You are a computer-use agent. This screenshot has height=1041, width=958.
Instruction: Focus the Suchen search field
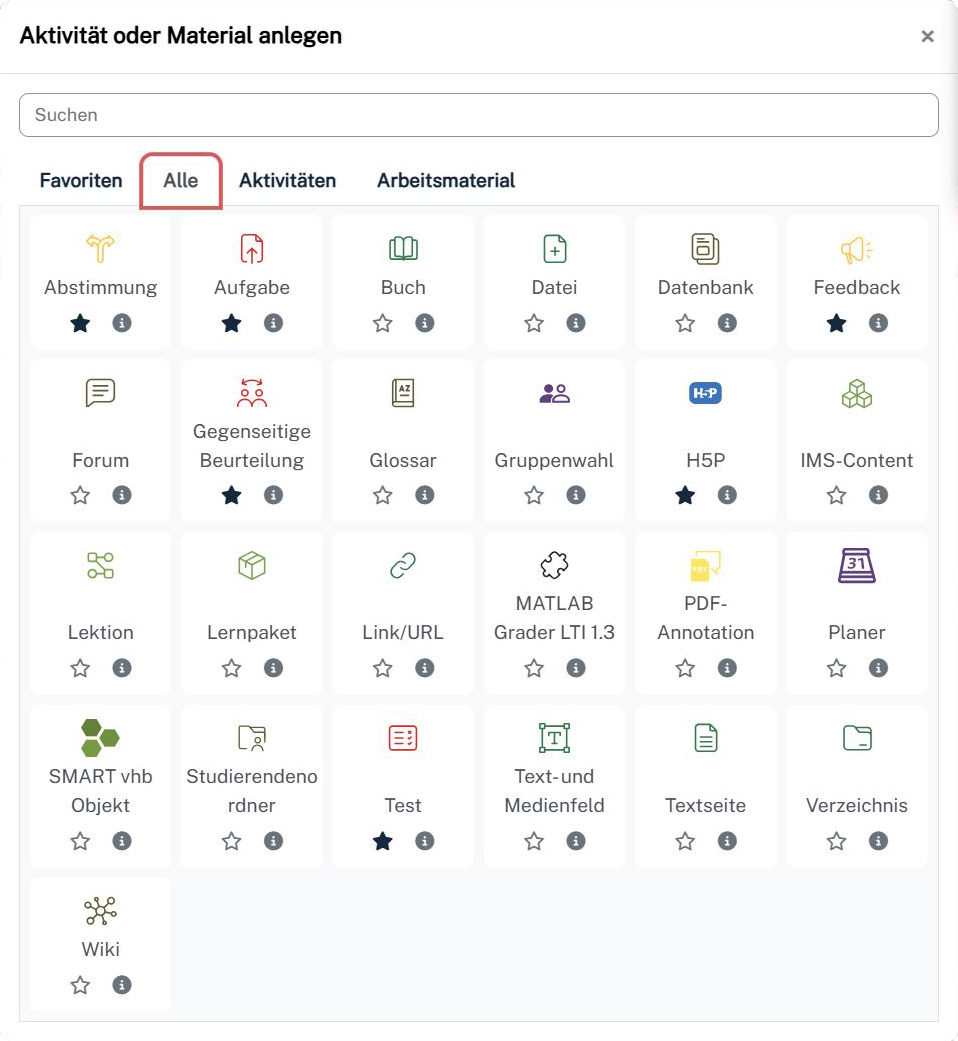click(x=478, y=115)
